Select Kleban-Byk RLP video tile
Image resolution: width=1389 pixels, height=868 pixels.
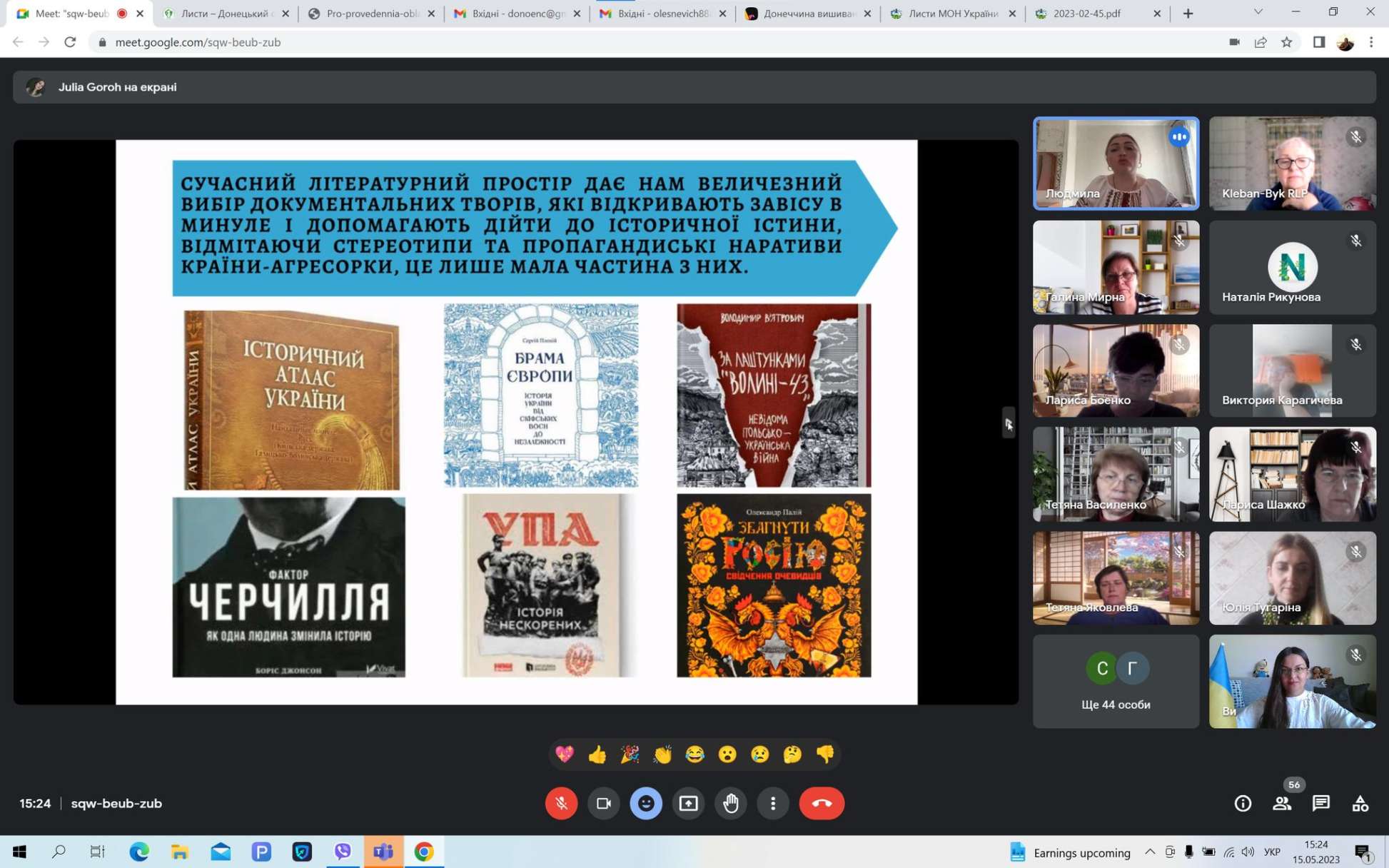tap(1292, 163)
